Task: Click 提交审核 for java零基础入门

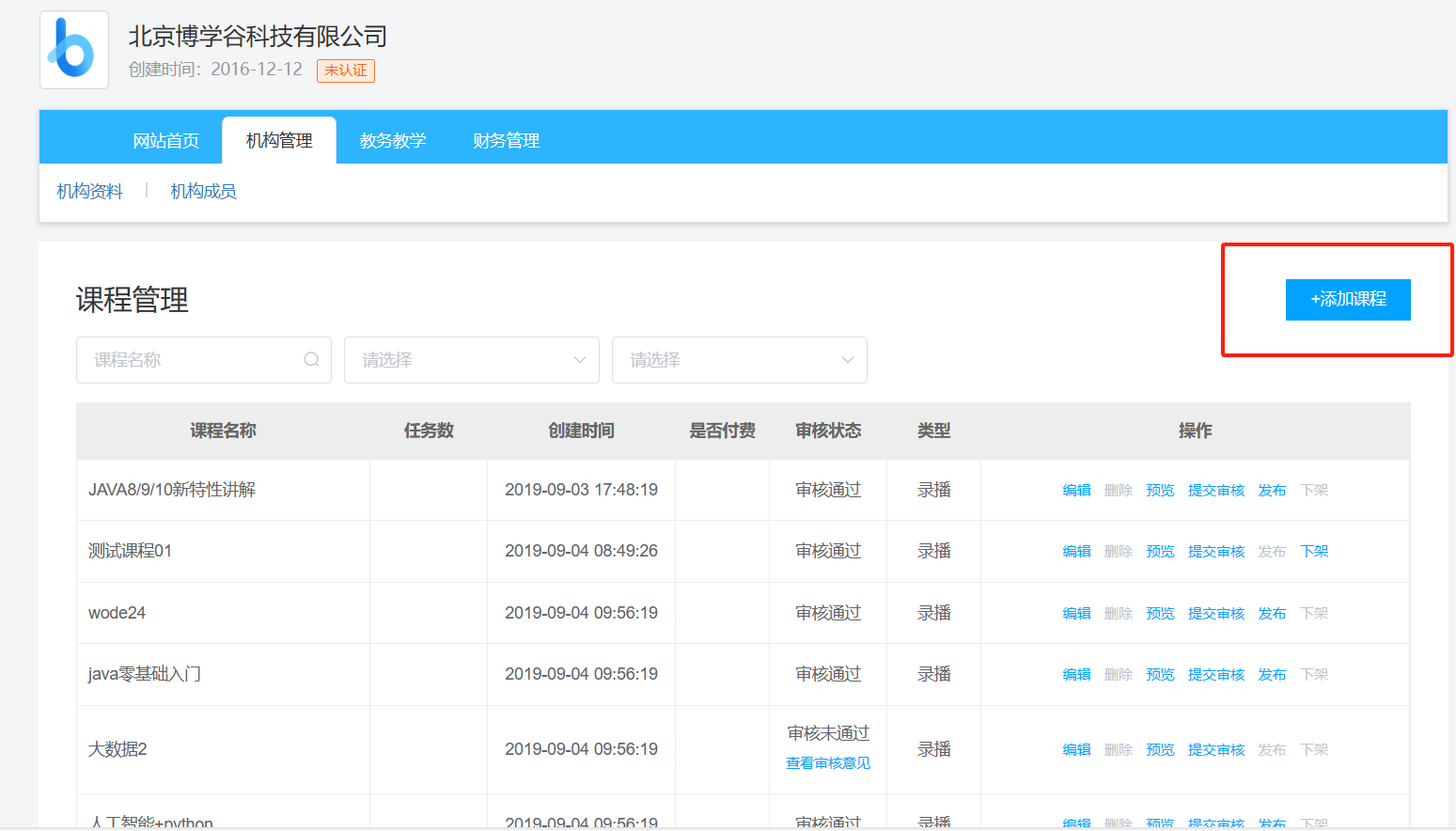Action: (1216, 675)
